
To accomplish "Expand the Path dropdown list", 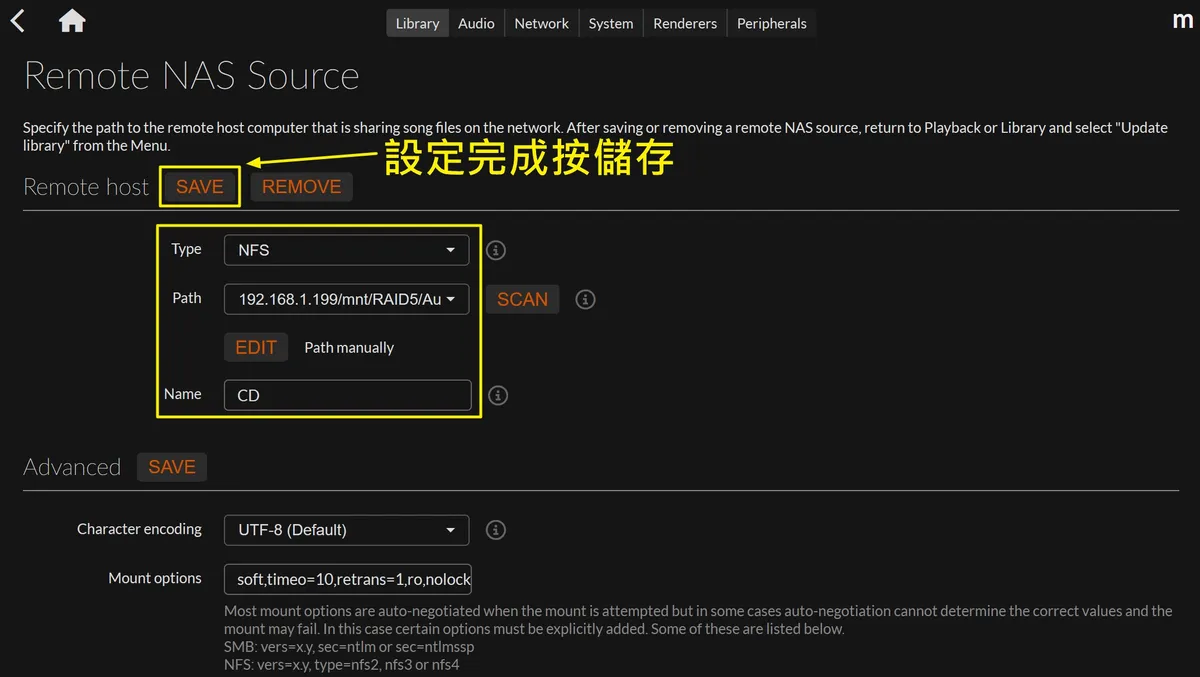I will click(x=346, y=299).
